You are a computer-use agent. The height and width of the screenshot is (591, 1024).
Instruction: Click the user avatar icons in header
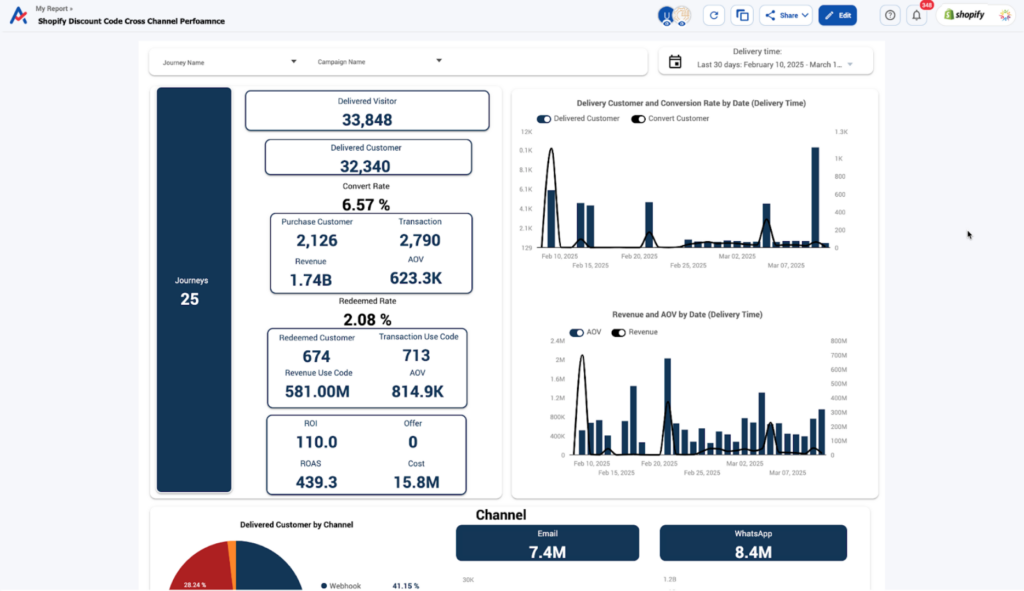pos(674,15)
